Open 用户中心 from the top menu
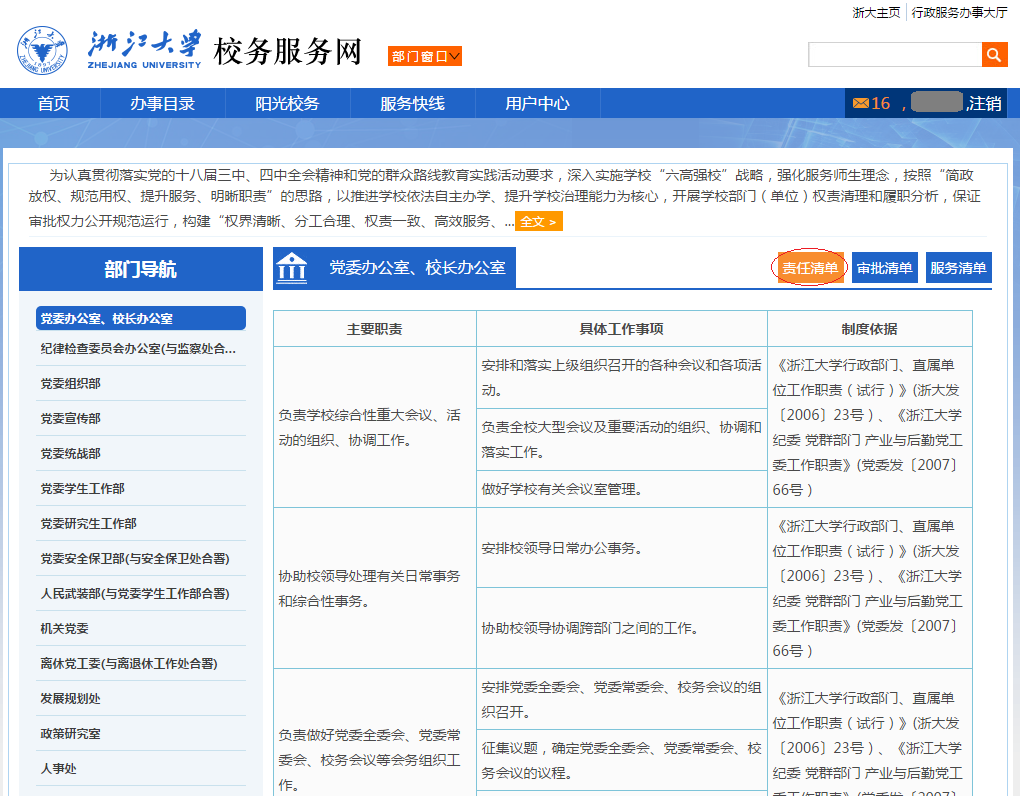Image resolution: width=1020 pixels, height=796 pixels. point(537,103)
